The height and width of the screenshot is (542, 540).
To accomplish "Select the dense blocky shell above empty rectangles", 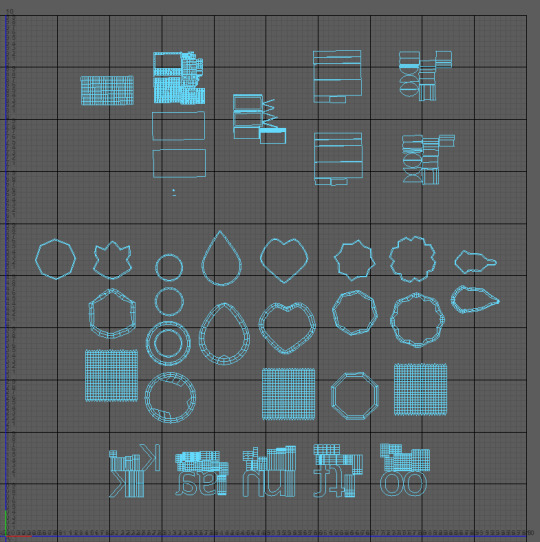I will pos(179,78).
